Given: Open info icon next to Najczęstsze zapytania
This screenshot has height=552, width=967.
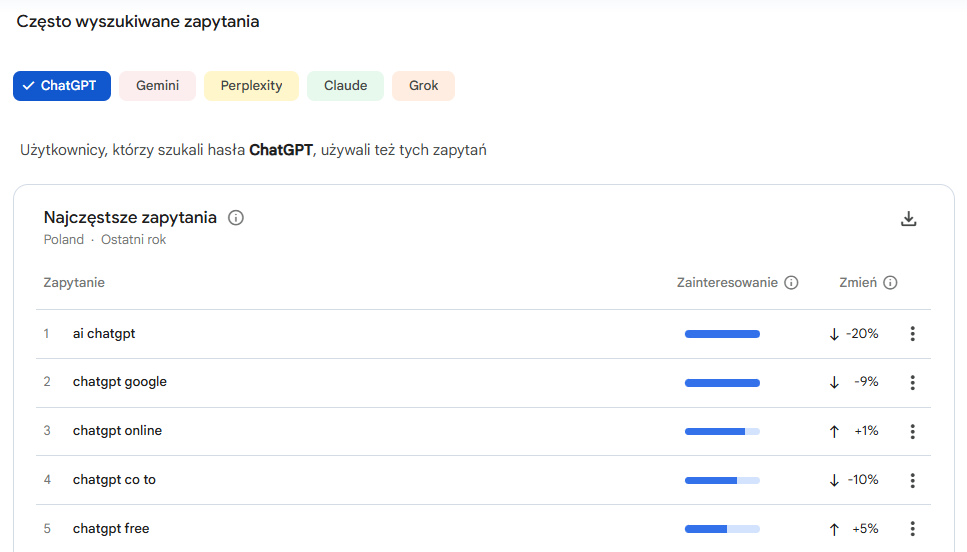Looking at the screenshot, I should tap(236, 218).
